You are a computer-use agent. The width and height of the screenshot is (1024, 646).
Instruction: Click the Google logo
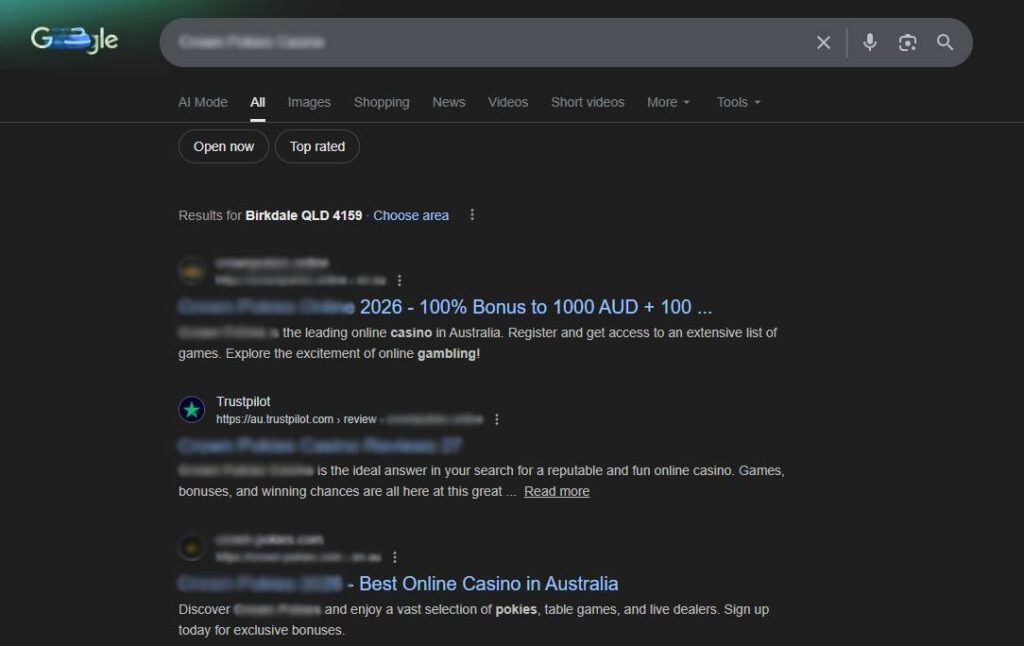pyautogui.click(x=74, y=40)
